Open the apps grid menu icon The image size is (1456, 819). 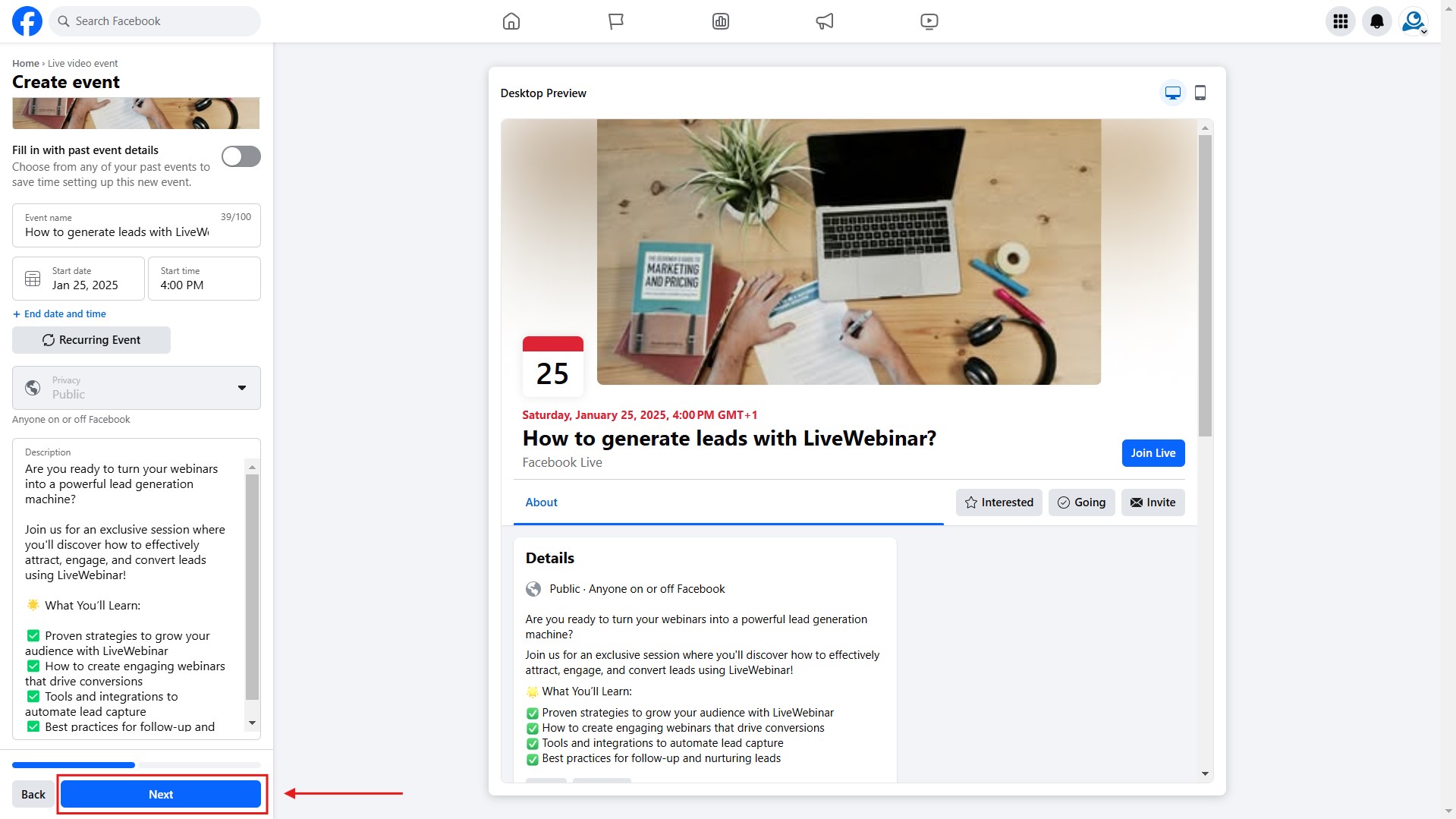pos(1340,21)
